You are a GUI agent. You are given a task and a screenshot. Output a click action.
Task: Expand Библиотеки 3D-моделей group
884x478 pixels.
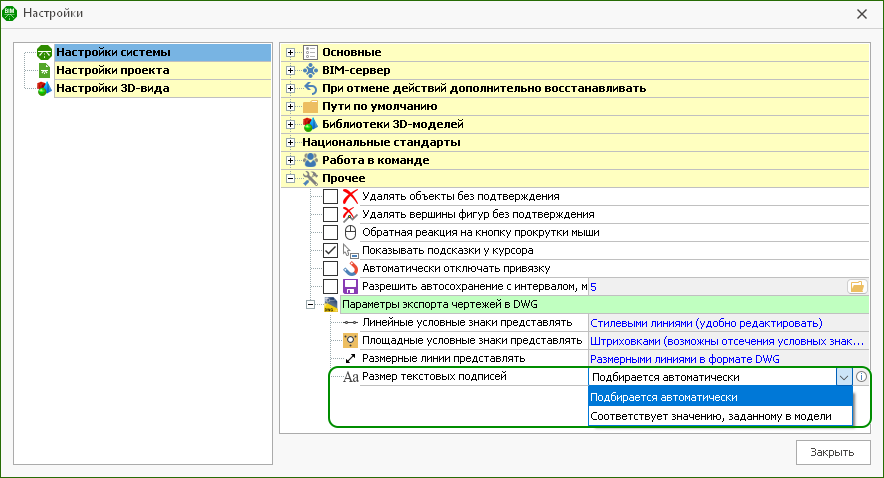pos(290,125)
